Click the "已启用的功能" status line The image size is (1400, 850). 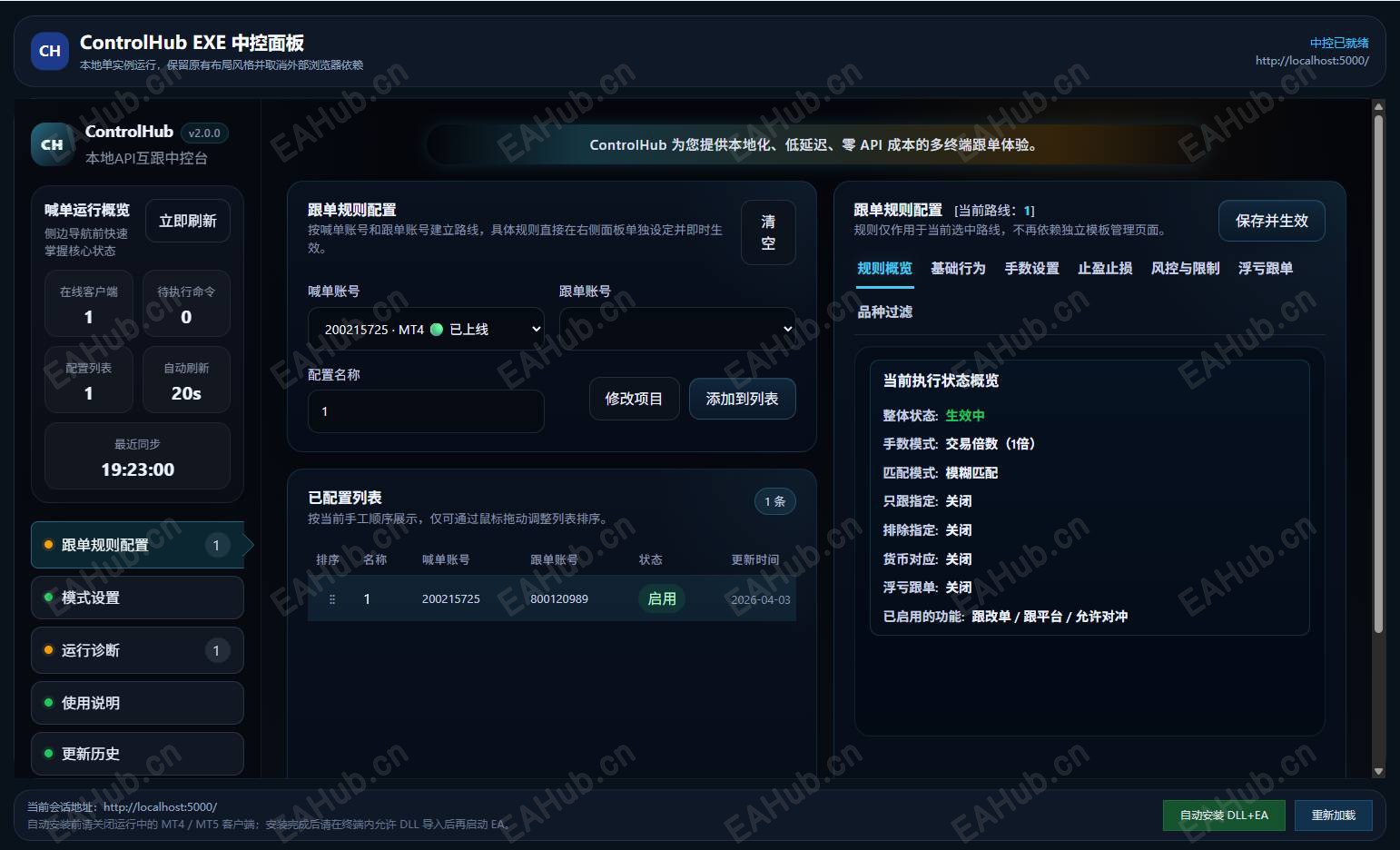click(1005, 617)
